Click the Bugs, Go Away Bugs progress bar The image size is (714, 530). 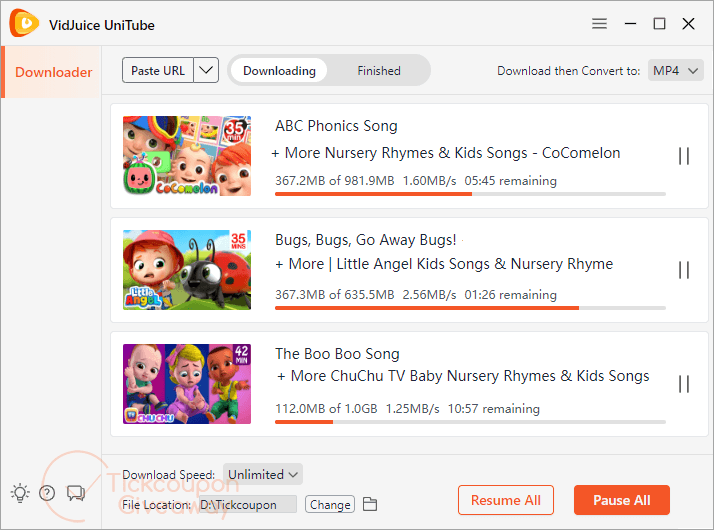tap(470, 308)
